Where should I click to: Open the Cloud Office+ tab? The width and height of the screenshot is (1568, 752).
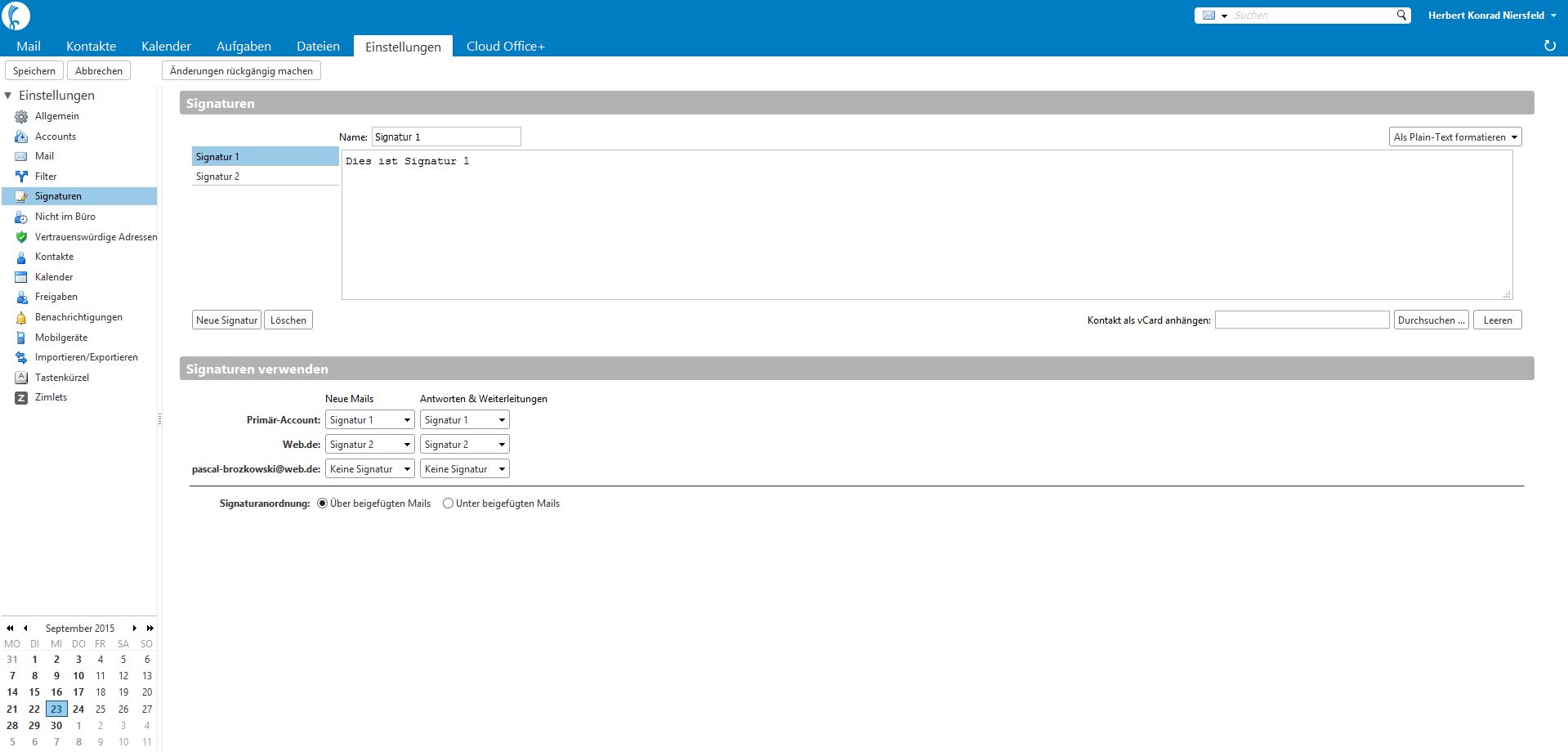[505, 47]
